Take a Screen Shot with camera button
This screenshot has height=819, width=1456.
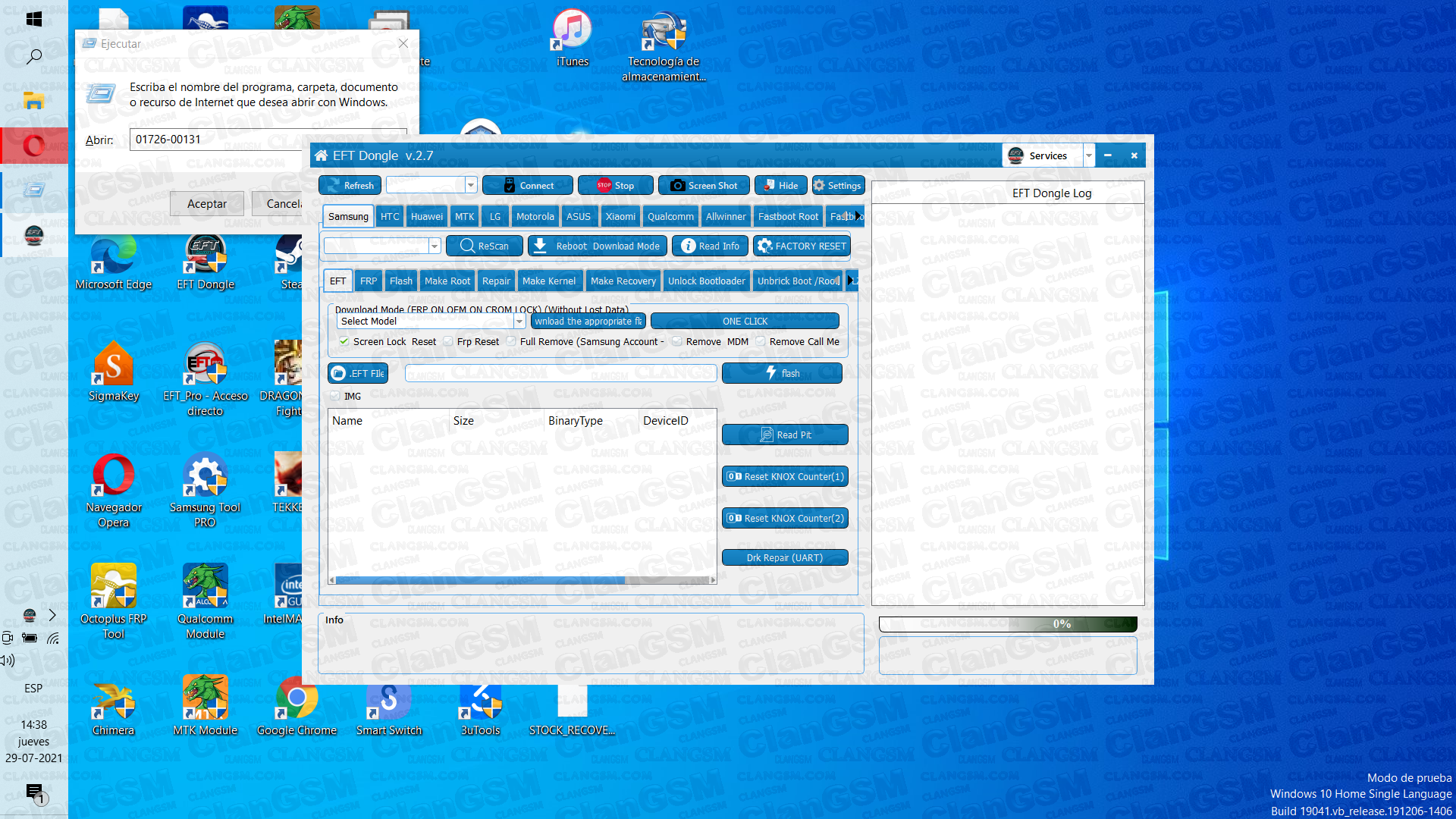pos(704,185)
